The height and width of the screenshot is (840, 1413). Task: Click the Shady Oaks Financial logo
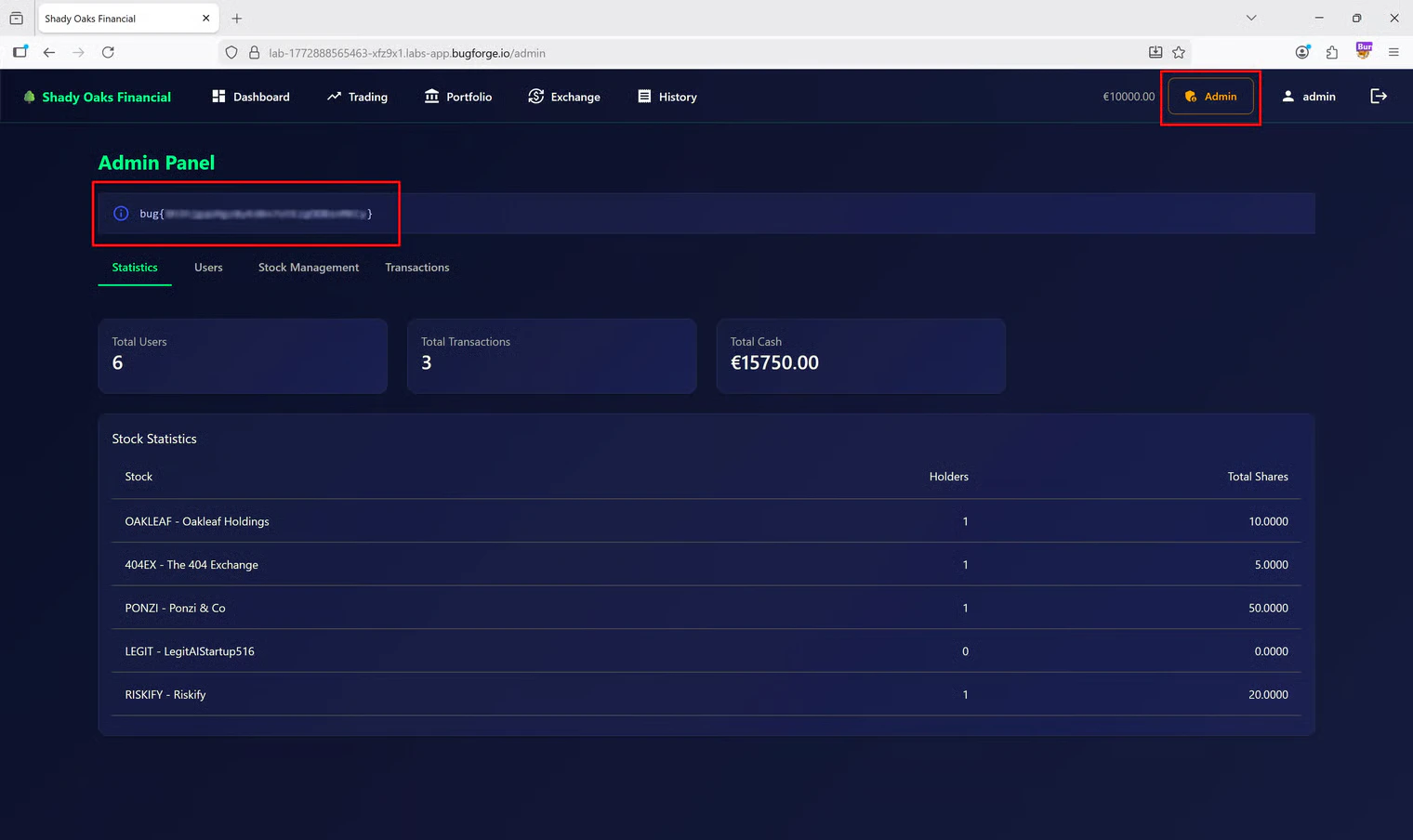[x=97, y=97]
